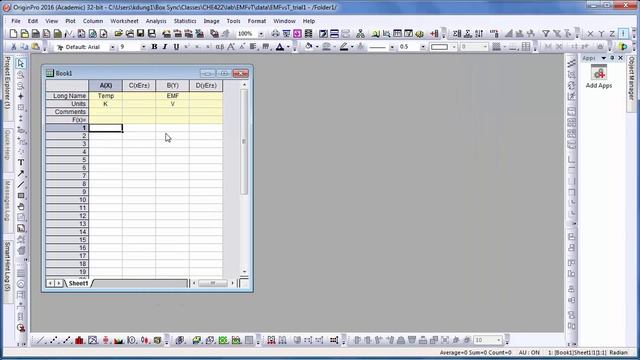Open the Tools menu
The height and width of the screenshot is (360, 640).
coord(233,21)
